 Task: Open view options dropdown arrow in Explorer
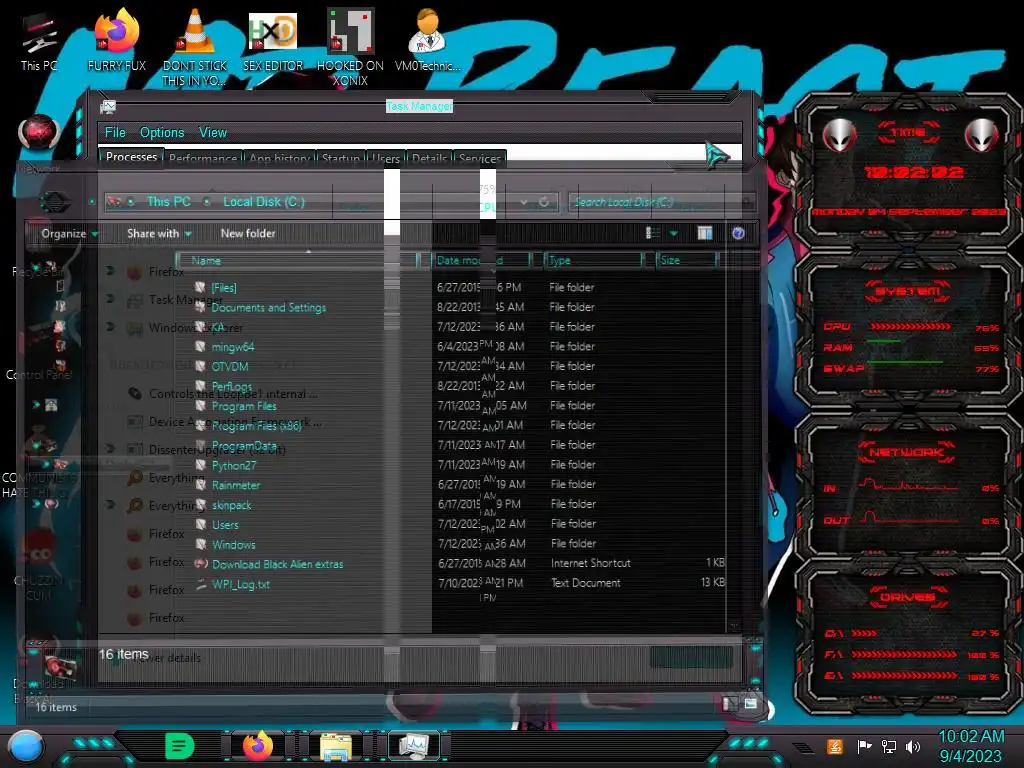[673, 233]
